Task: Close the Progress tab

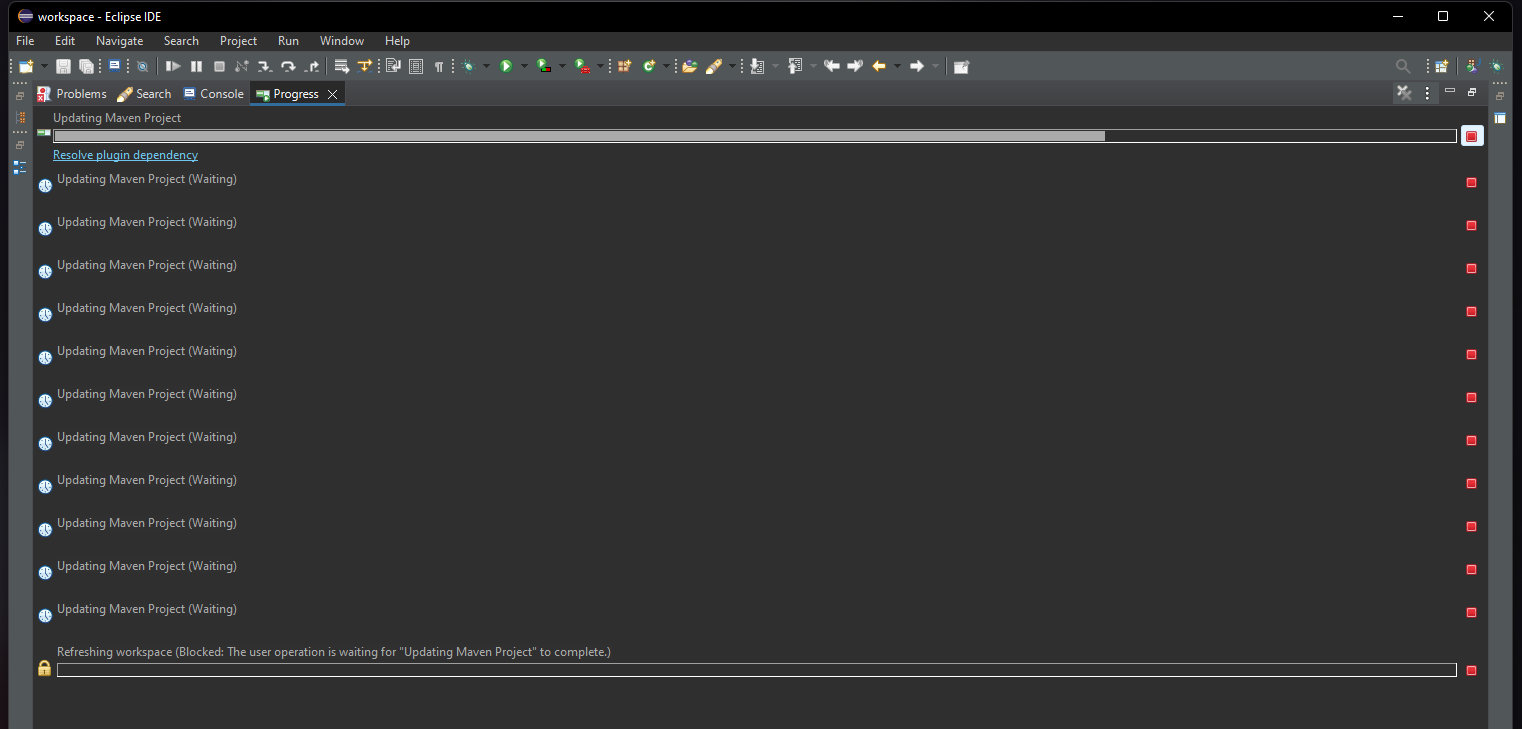Action: [x=333, y=94]
